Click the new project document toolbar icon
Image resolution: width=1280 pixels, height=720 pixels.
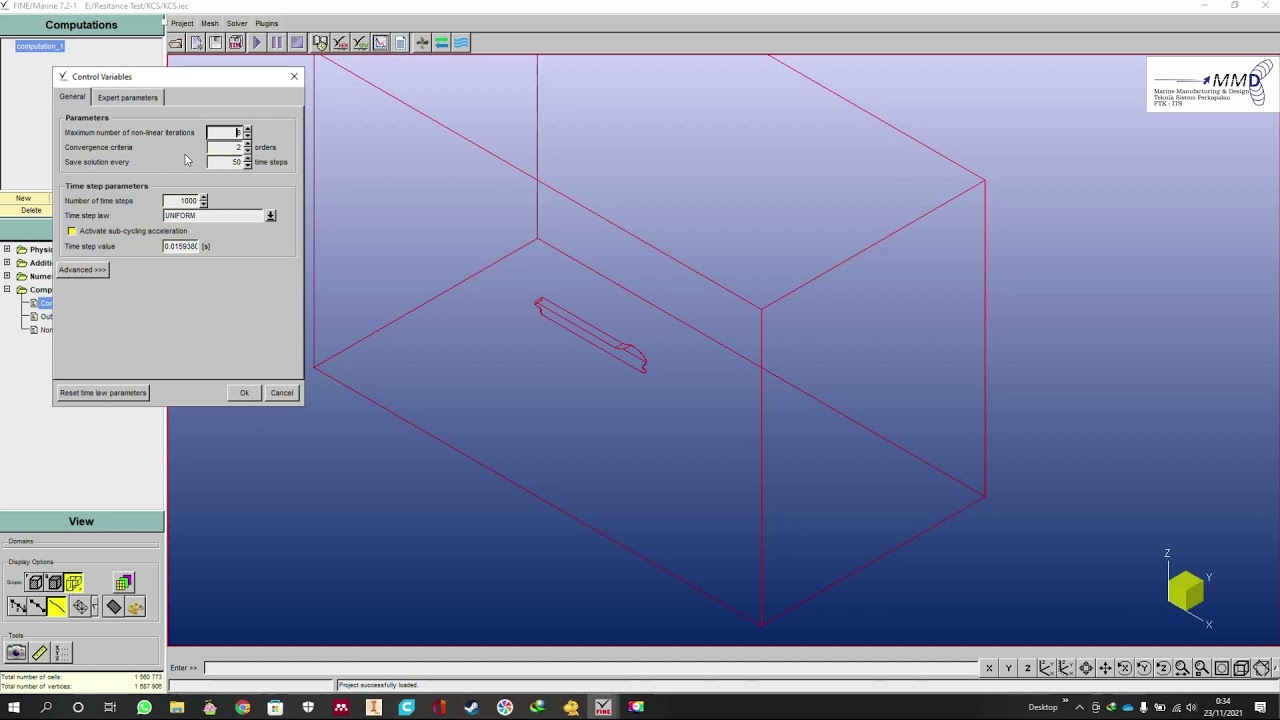[196, 42]
